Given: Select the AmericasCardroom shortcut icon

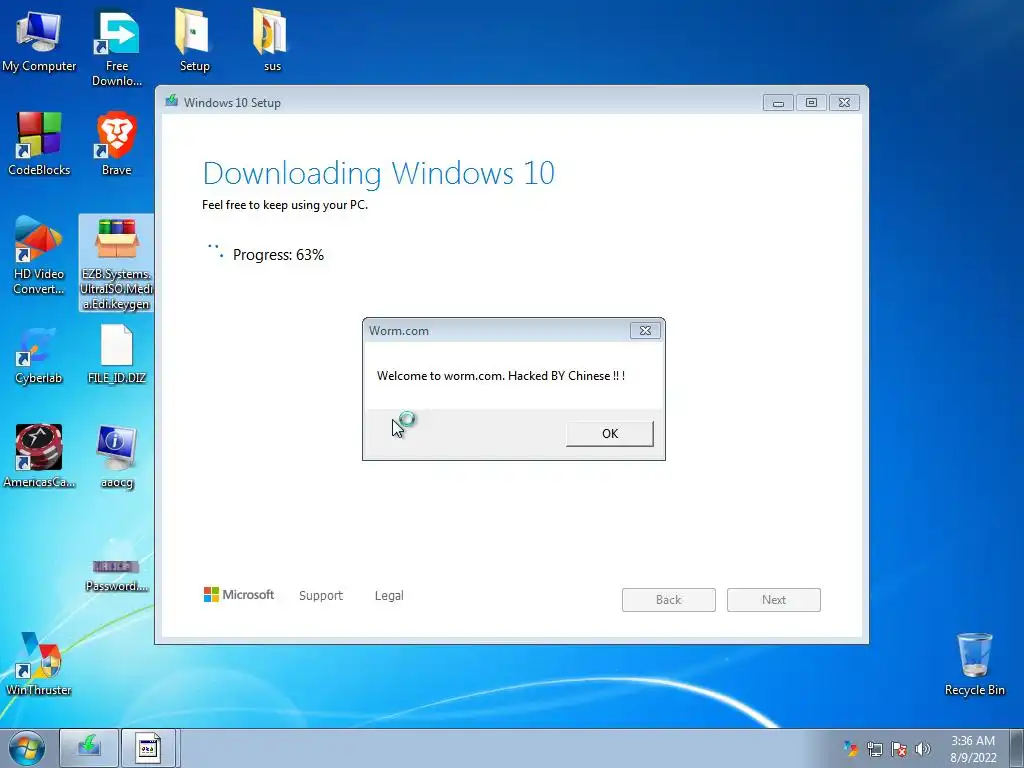Looking at the screenshot, I should click(39, 456).
